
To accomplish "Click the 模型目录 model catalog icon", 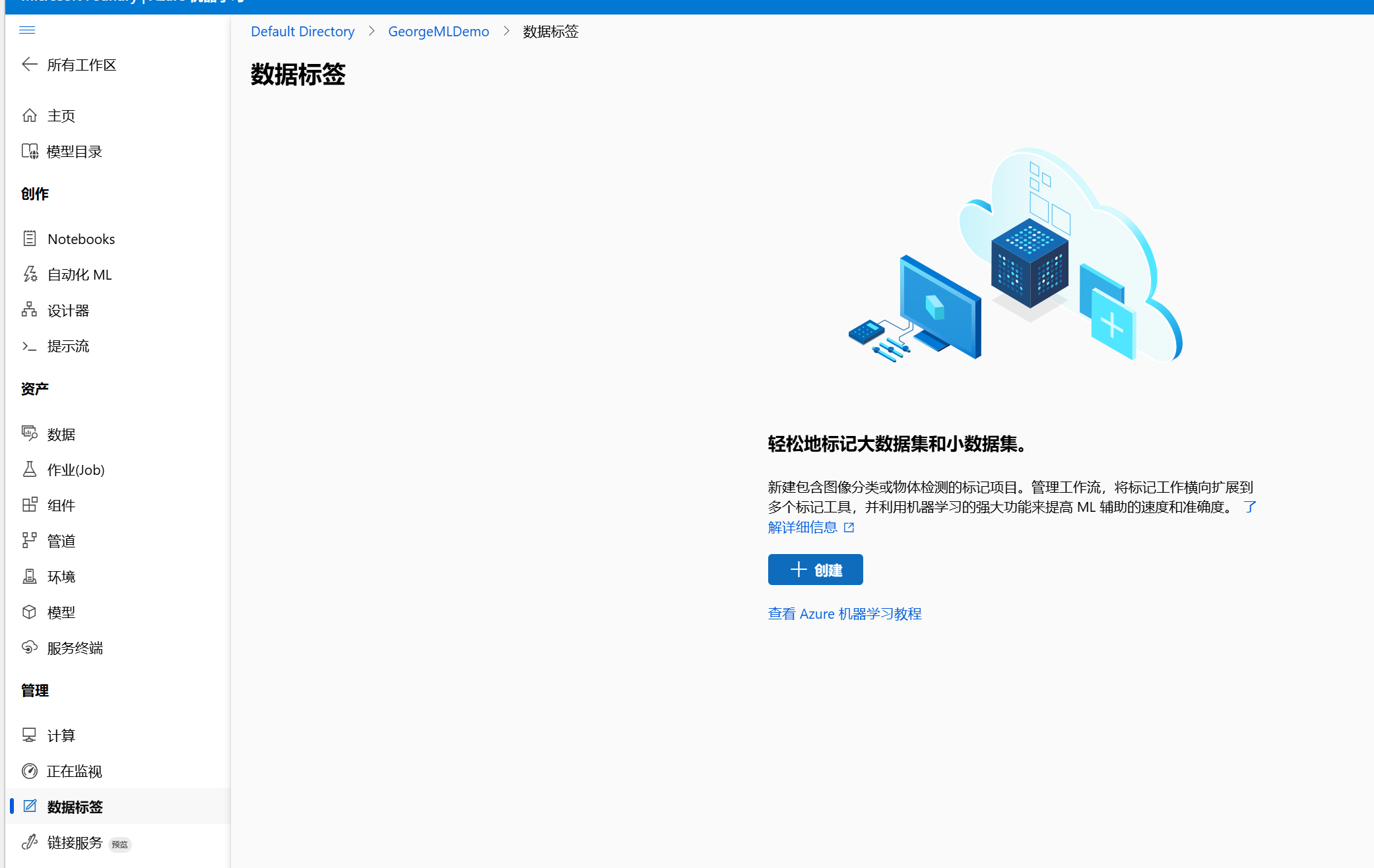I will (29, 151).
